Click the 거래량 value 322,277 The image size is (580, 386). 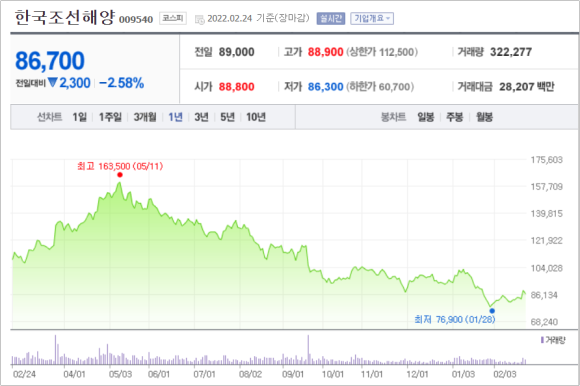click(511, 52)
